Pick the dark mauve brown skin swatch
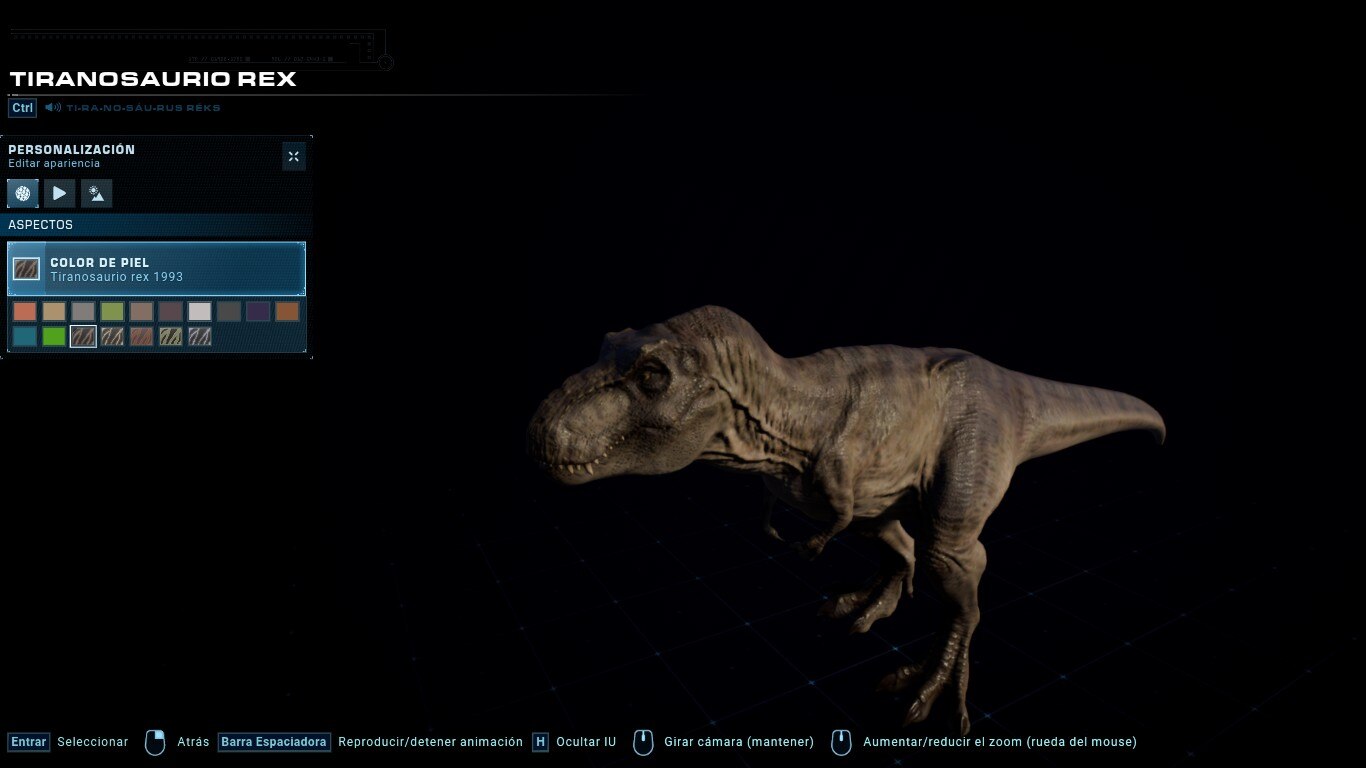The width and height of the screenshot is (1366, 768). point(171,311)
